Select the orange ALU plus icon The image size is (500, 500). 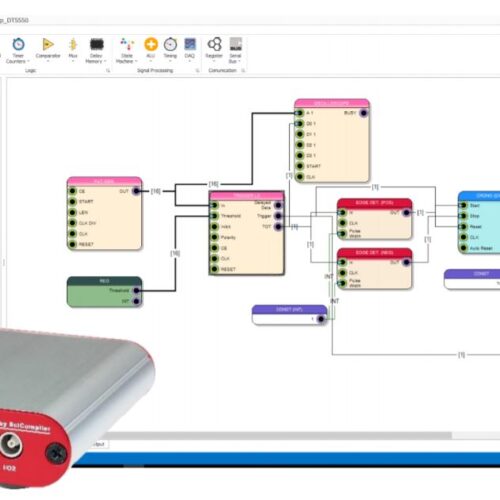click(151, 44)
